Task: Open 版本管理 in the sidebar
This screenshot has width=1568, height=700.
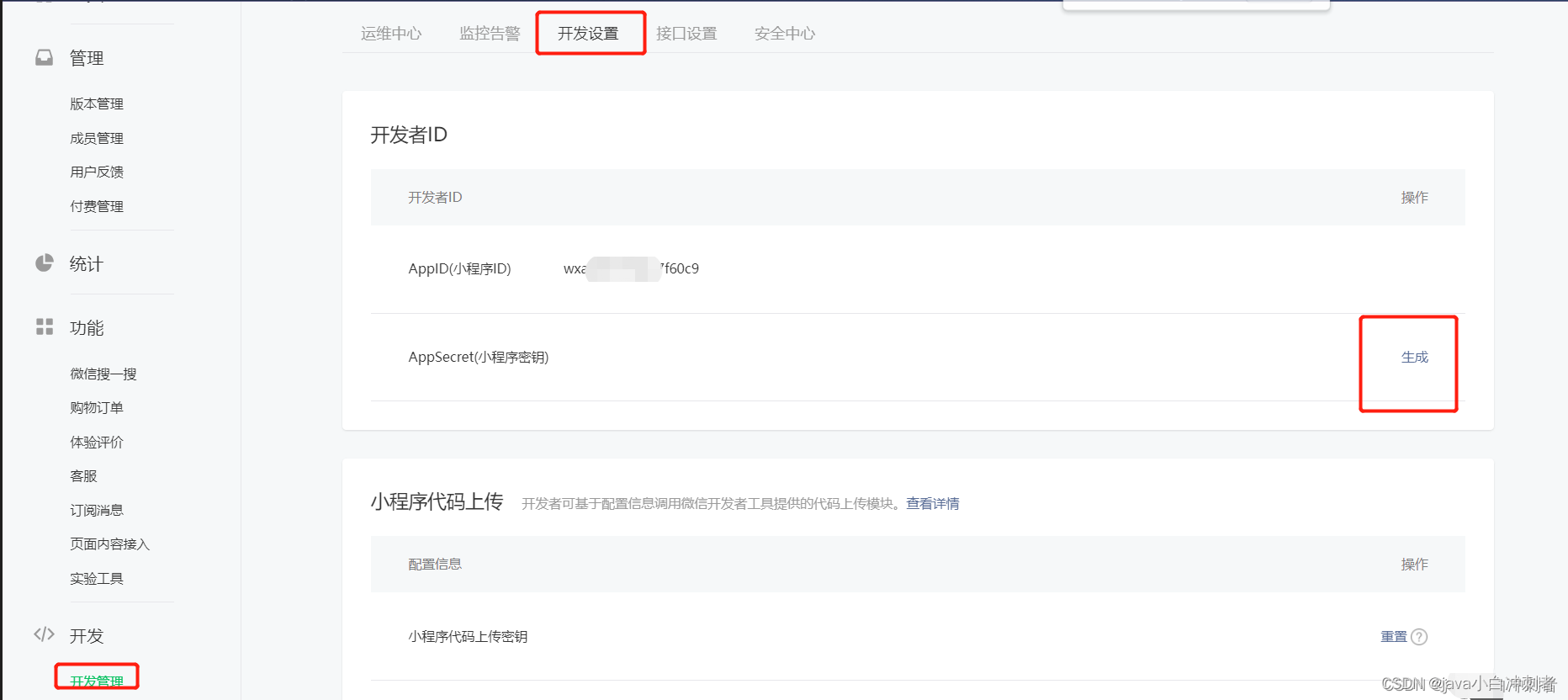Action: coord(97,103)
